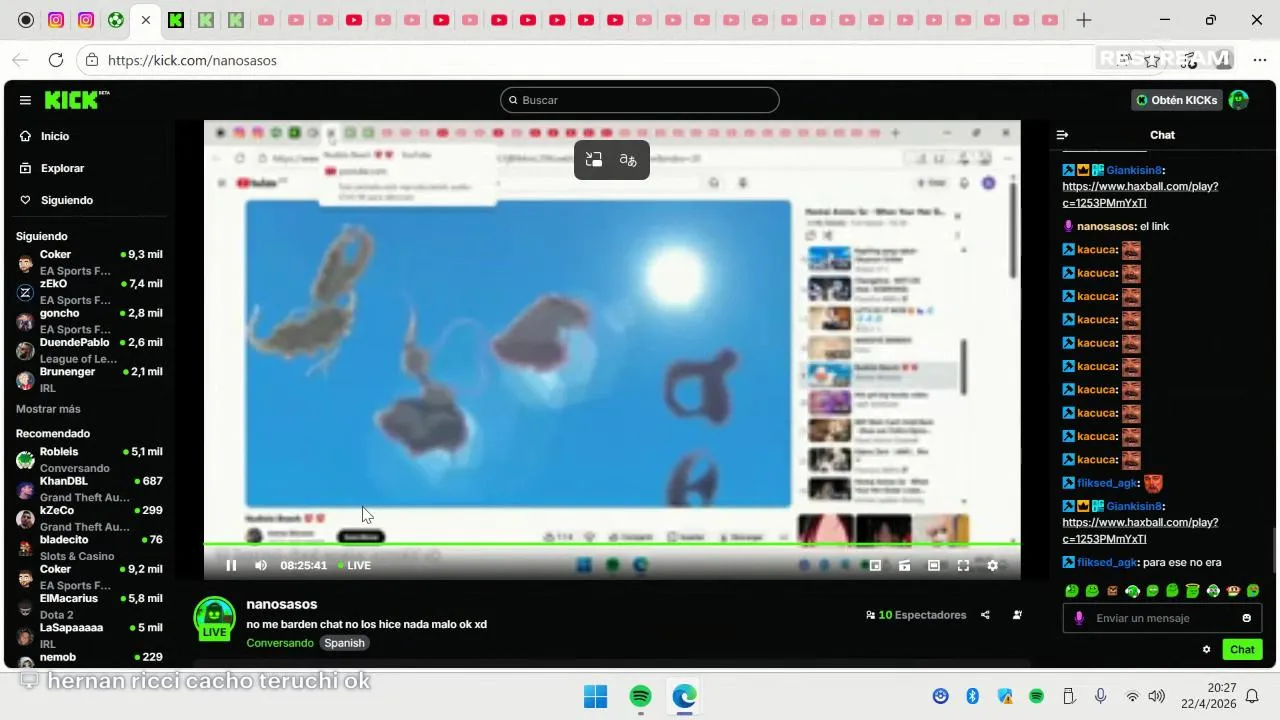Click the share stream icon
This screenshot has width=1280, height=720.
pos(985,615)
